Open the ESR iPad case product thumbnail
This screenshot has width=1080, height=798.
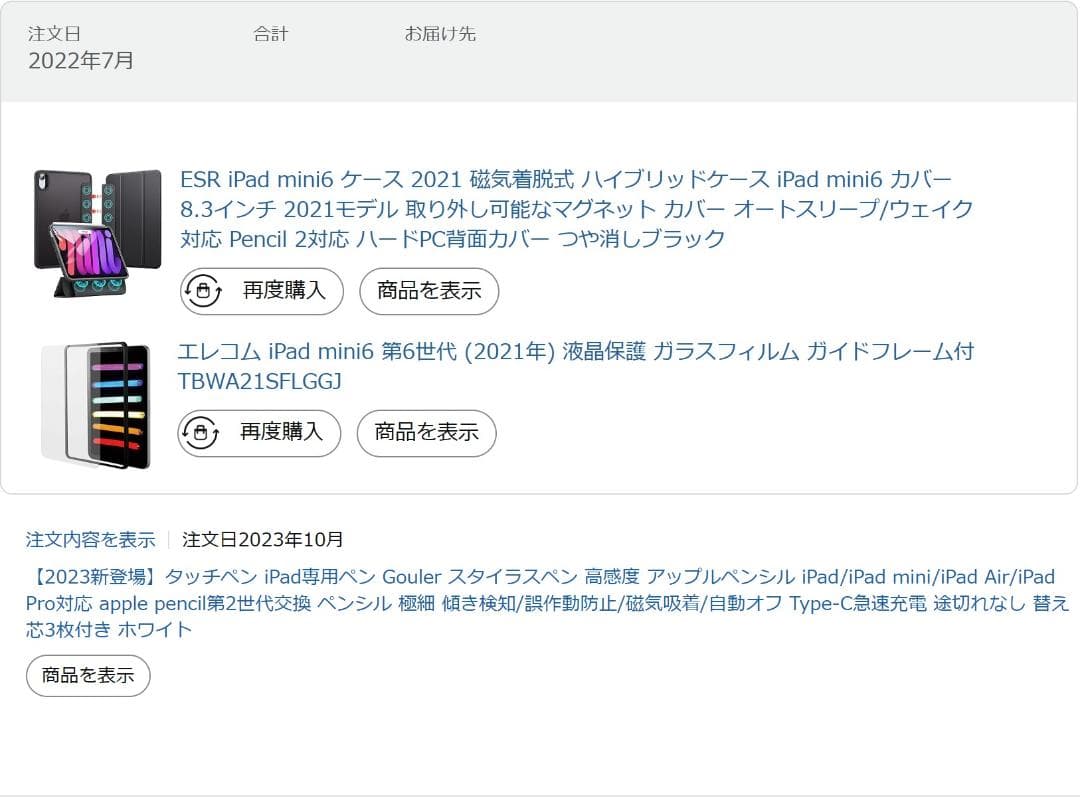click(97, 233)
